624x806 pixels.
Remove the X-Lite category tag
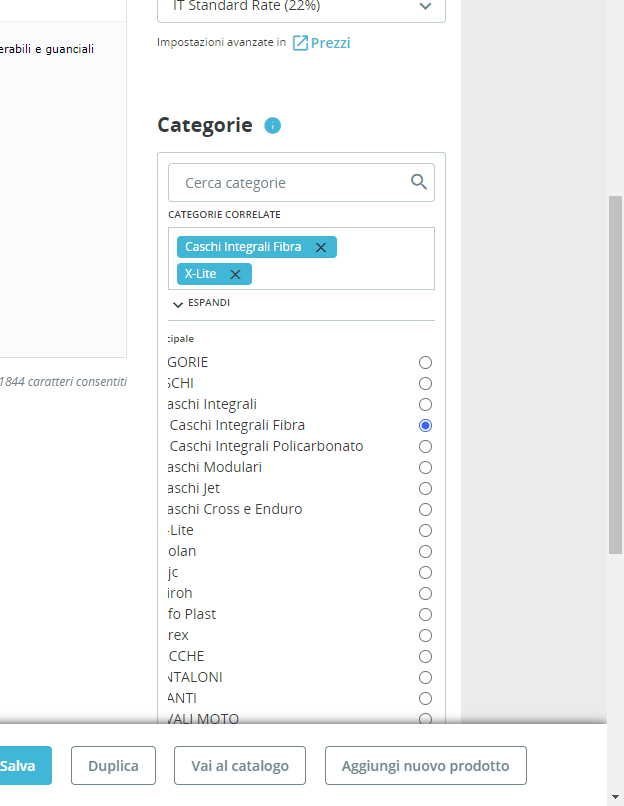[x=235, y=274]
